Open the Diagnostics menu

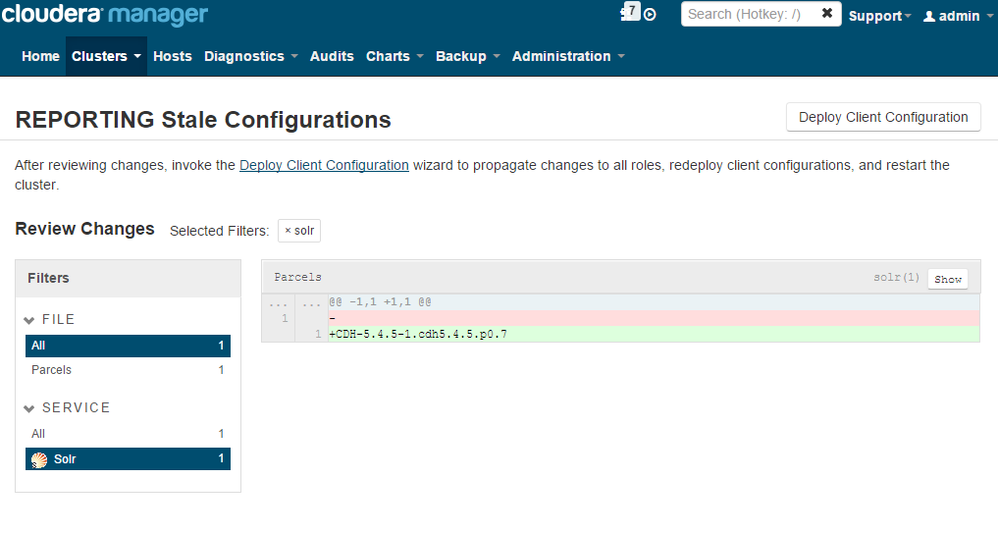250,56
